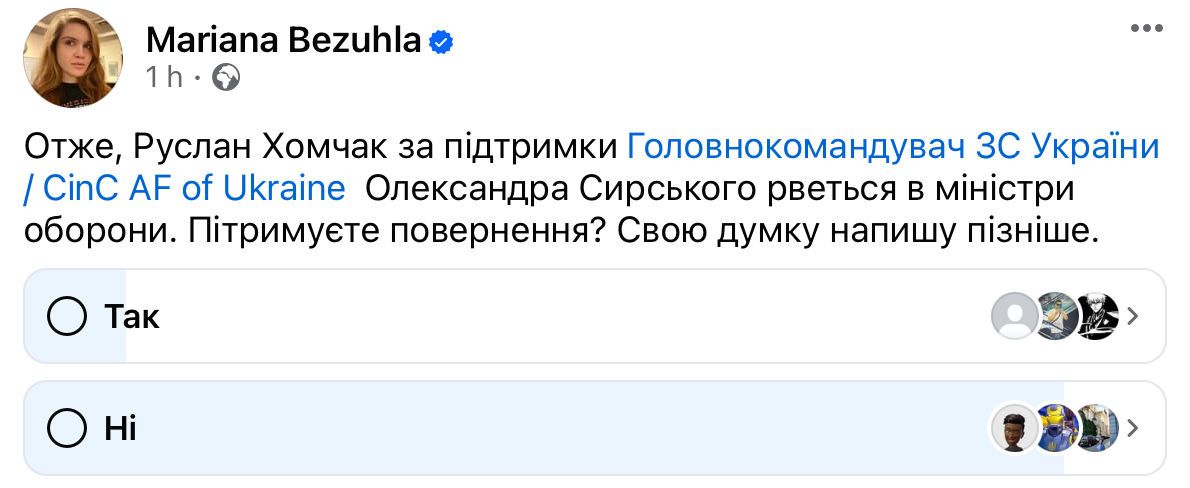Image resolution: width=1190 pixels, height=488 pixels.
Task: Choose the Так answer label
Action: [132, 316]
